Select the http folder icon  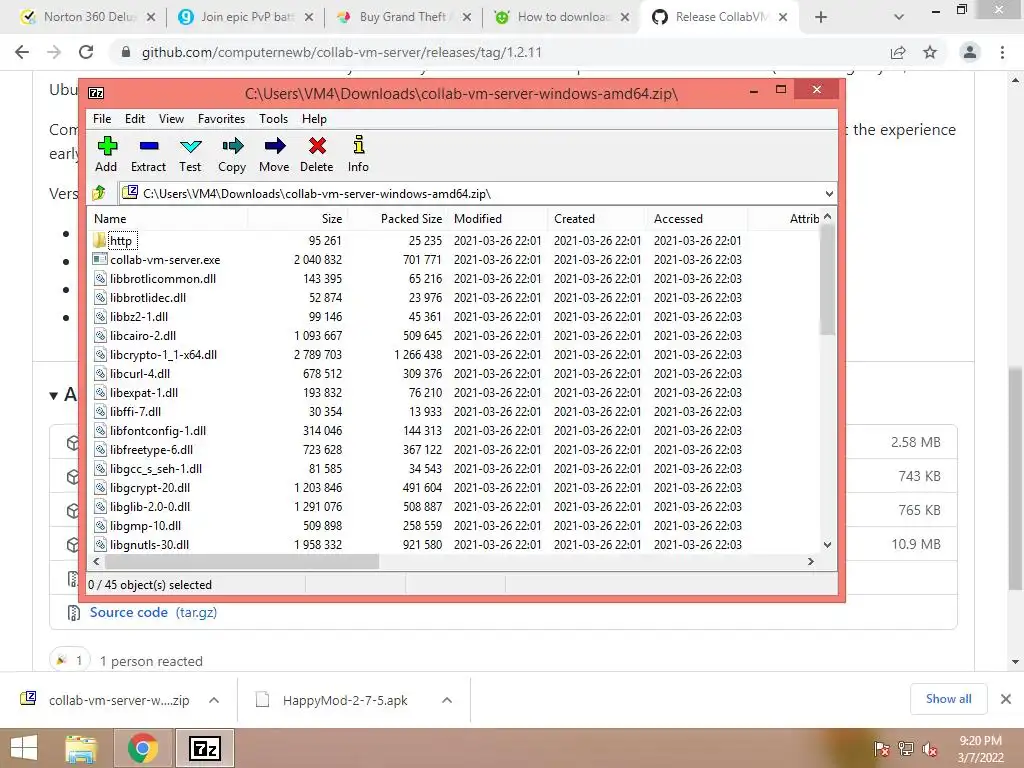pyautogui.click(x=99, y=240)
